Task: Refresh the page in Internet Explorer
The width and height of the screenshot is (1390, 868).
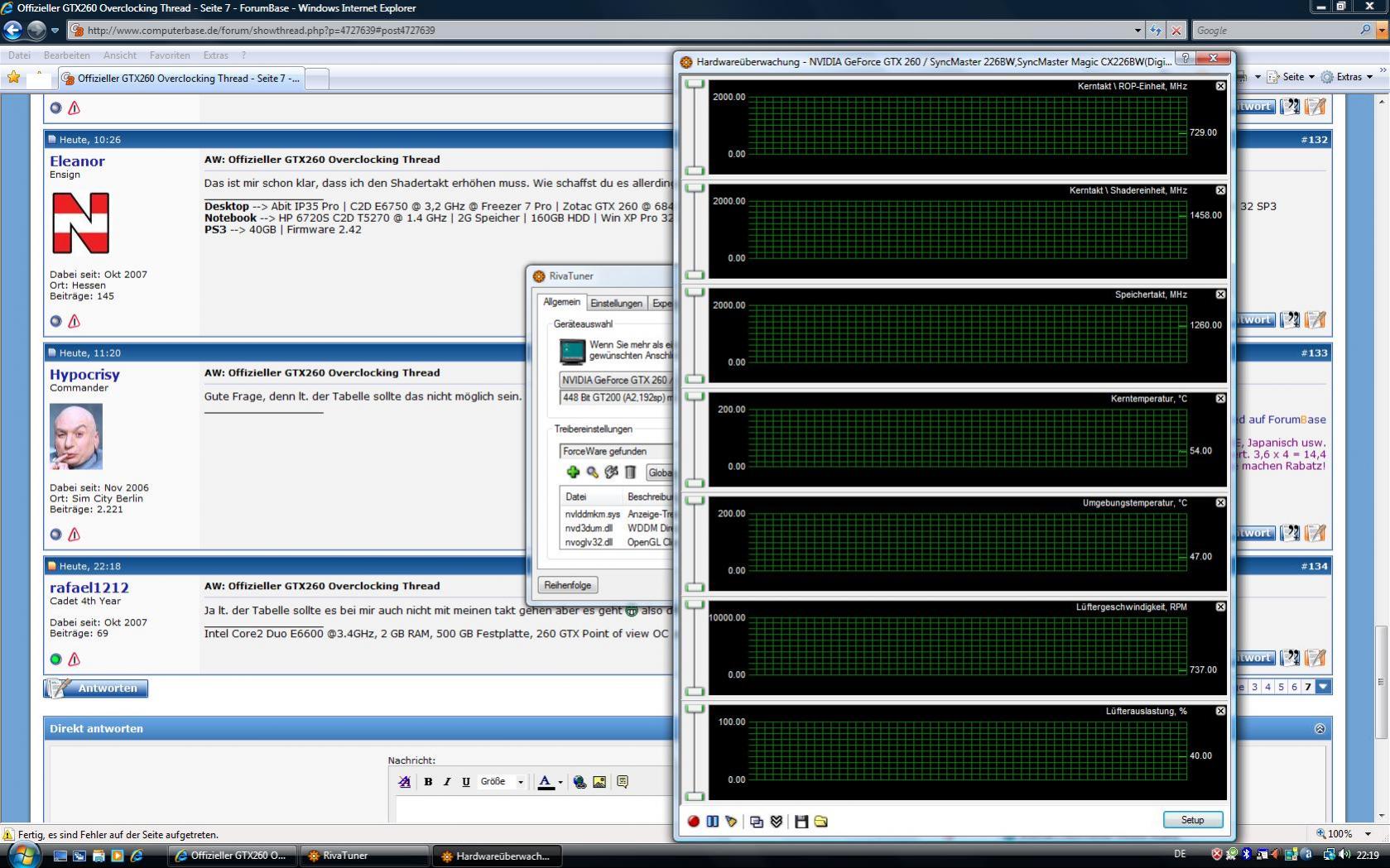Action: click(1156, 31)
